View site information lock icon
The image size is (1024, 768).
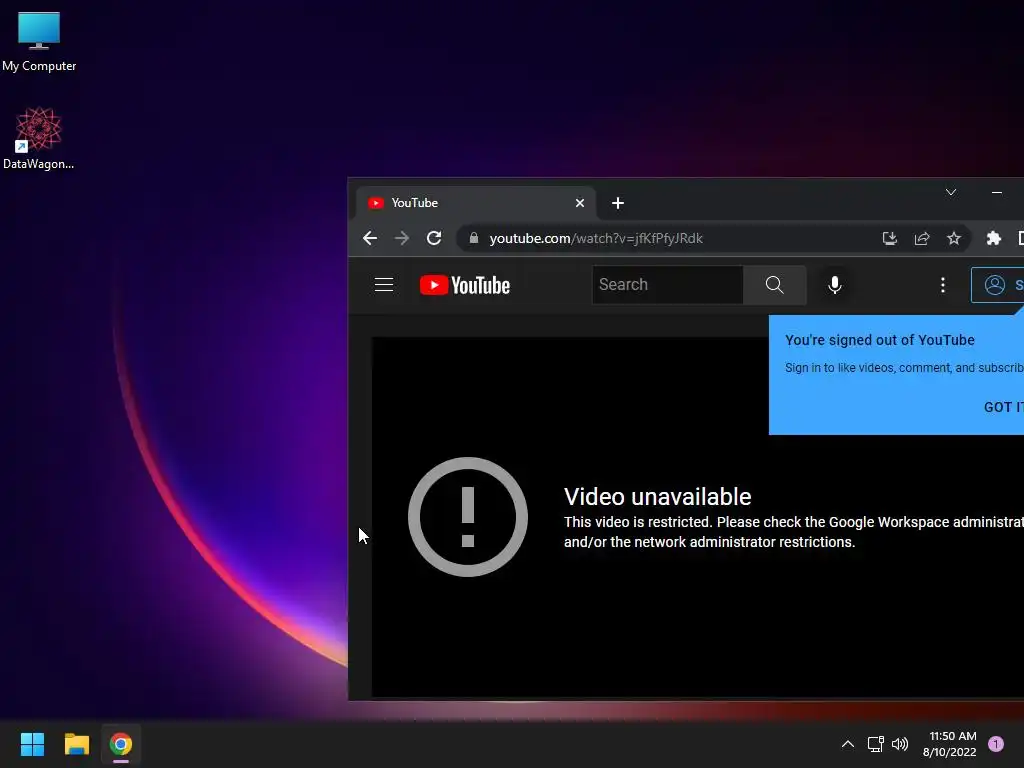[x=473, y=238]
